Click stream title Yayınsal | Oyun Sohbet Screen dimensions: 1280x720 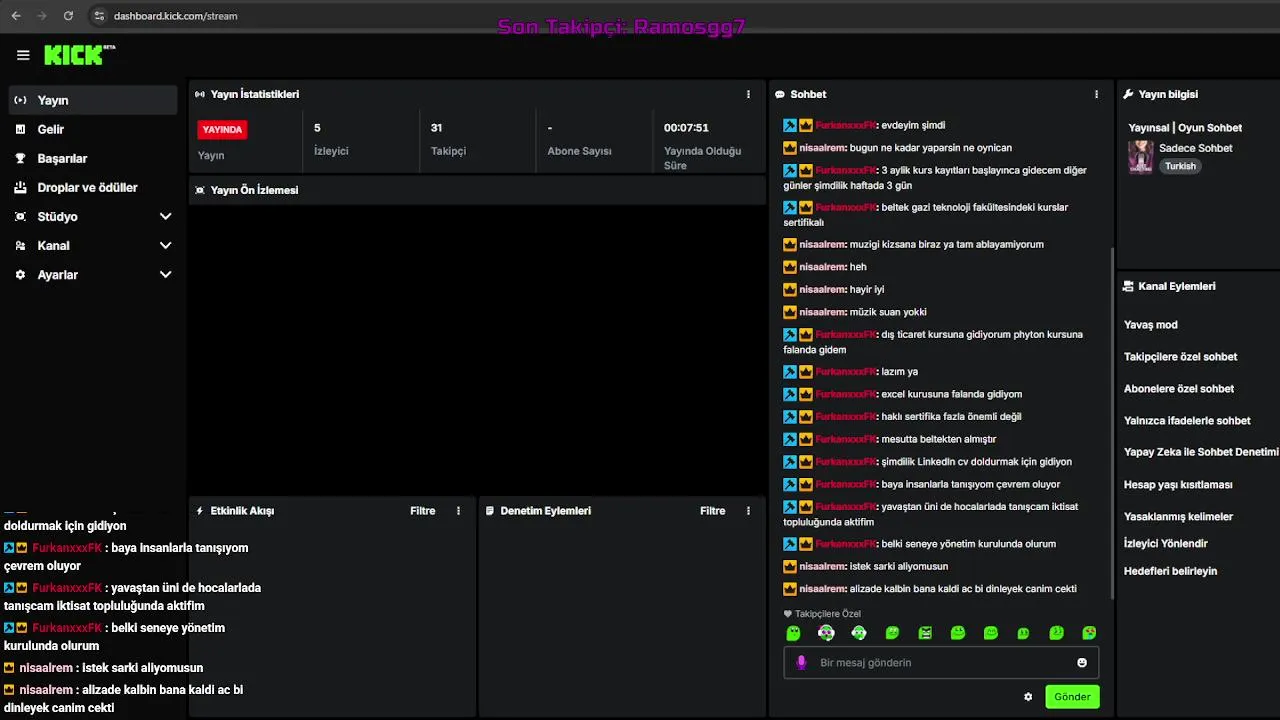click(x=1185, y=128)
